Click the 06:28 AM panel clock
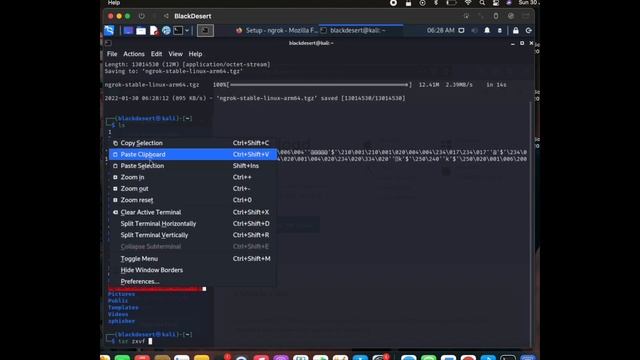This screenshot has width=640, height=360. [x=440, y=30]
